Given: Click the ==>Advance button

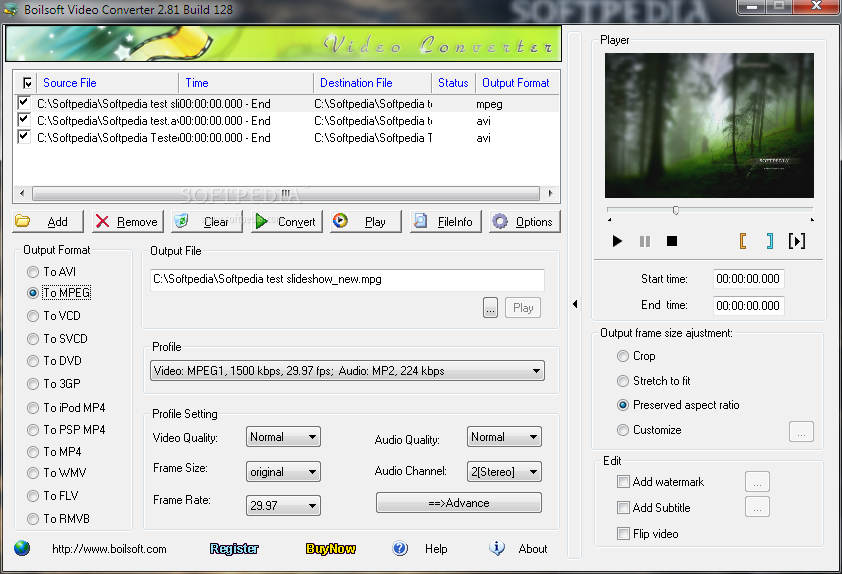Looking at the screenshot, I should [x=459, y=503].
